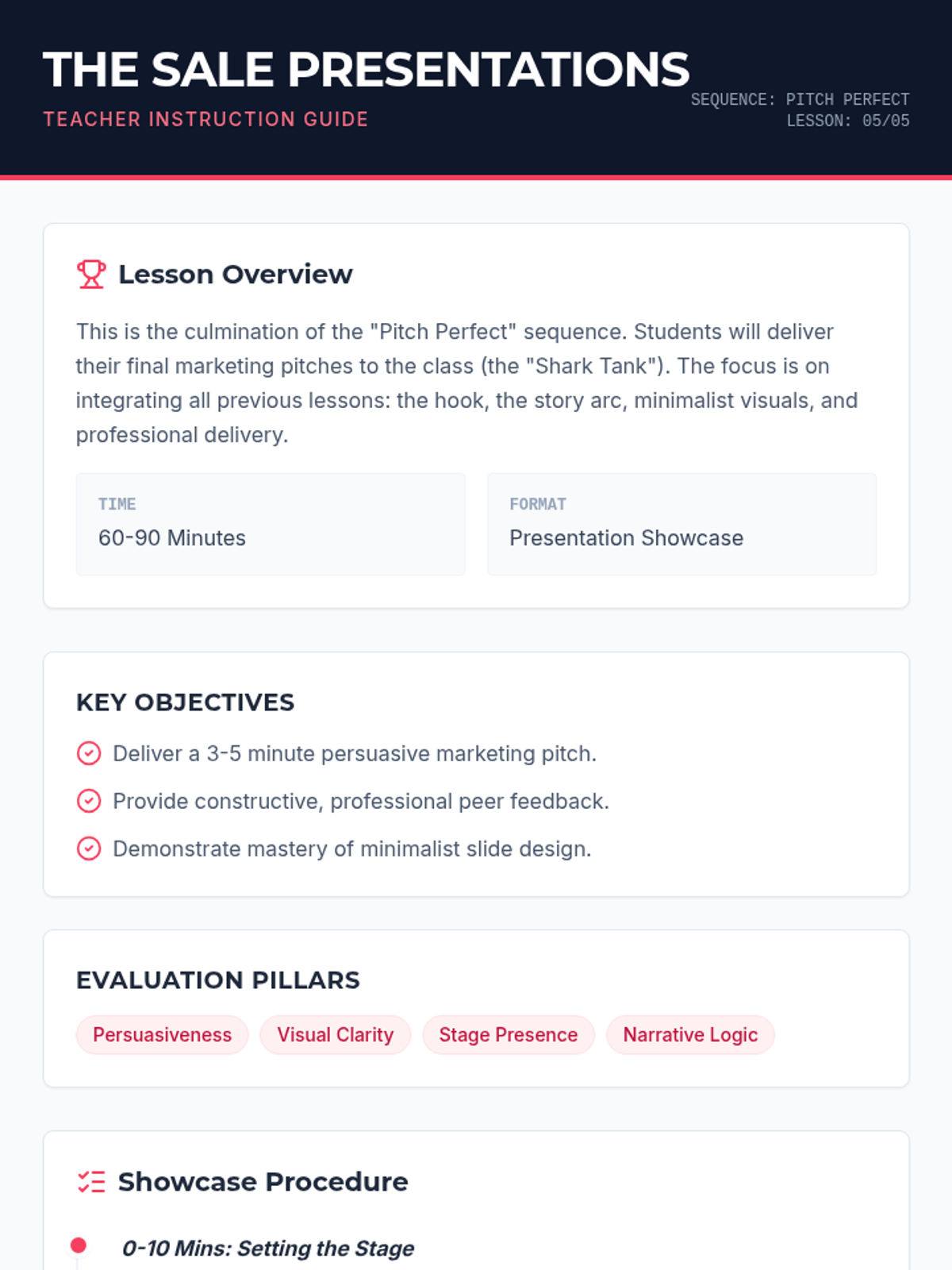Click check icon next to minimalist slide design
The image size is (952, 1270).
(x=89, y=849)
